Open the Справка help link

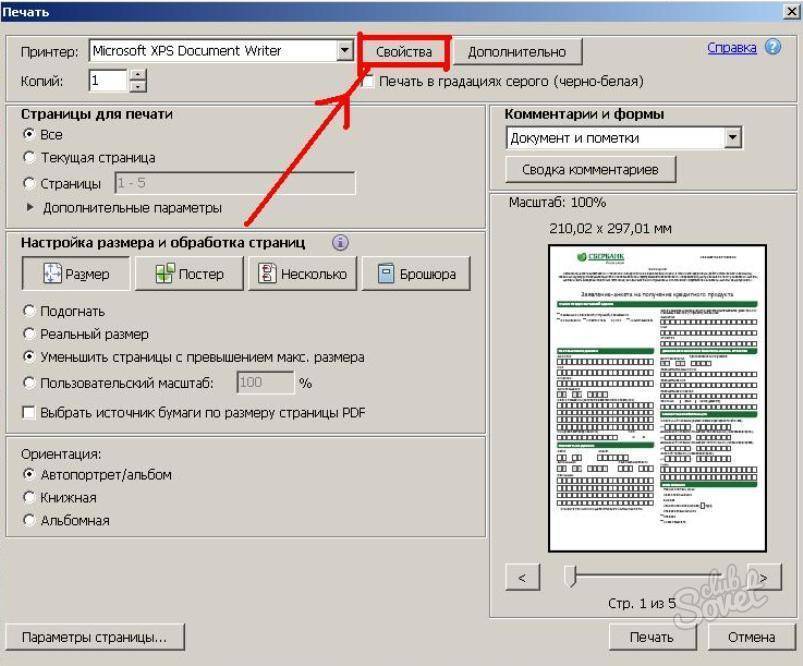point(731,48)
